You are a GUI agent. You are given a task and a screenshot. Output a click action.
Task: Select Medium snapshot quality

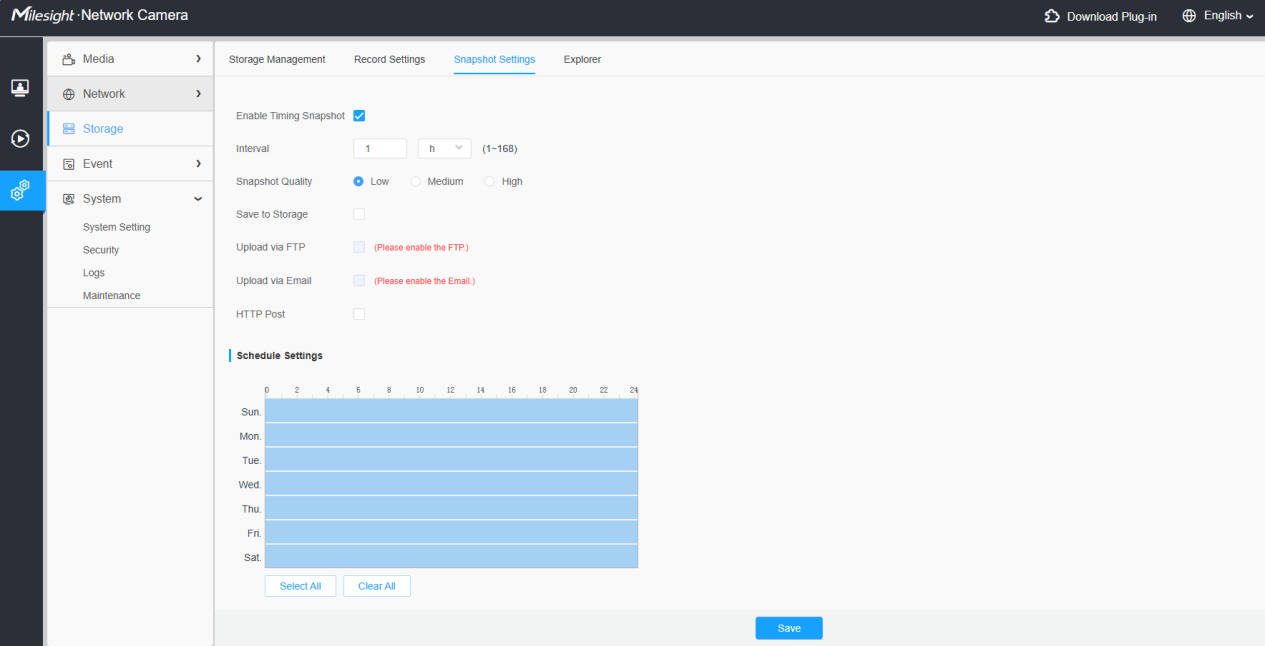click(415, 182)
